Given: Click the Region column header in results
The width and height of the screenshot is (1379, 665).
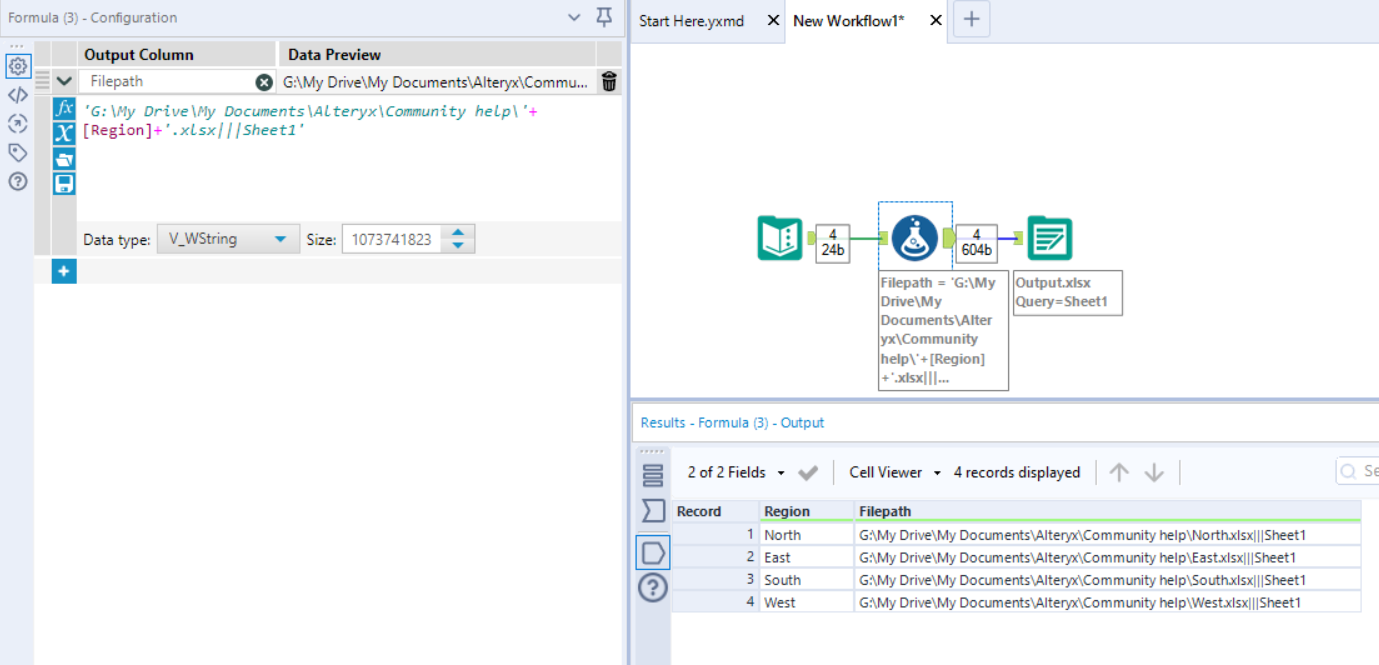Looking at the screenshot, I should [x=787, y=511].
